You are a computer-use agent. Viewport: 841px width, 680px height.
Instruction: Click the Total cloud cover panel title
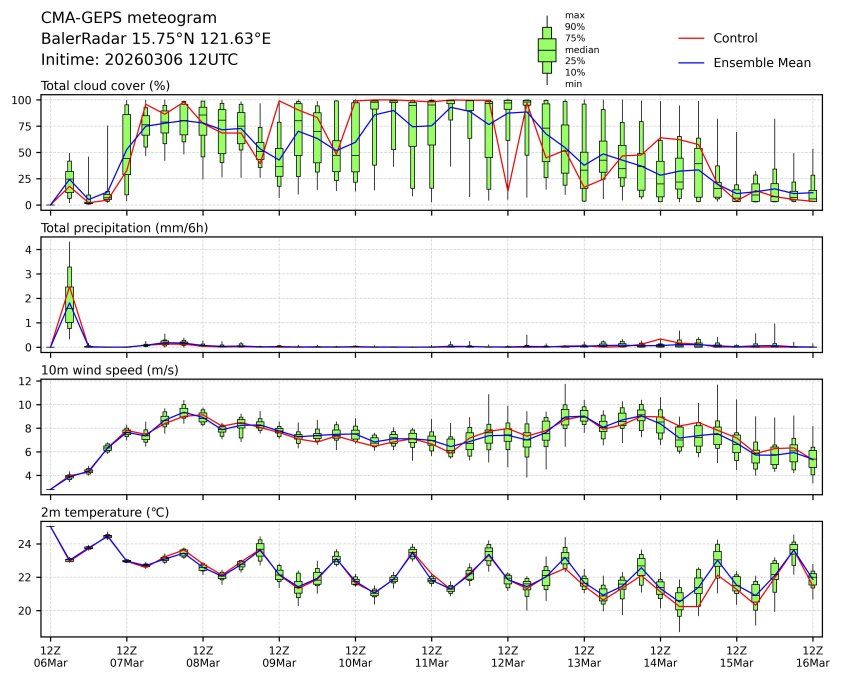[105, 86]
